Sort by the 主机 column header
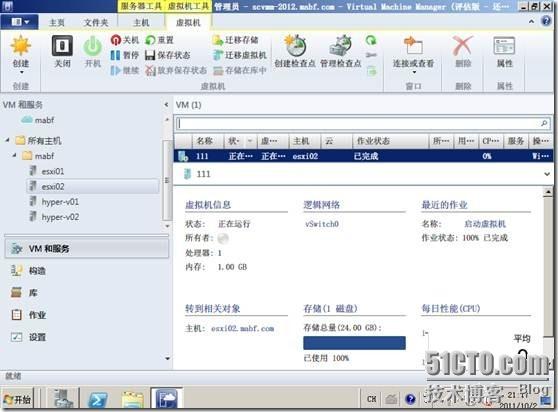Viewport: 558px width, 412px height. click(x=305, y=141)
